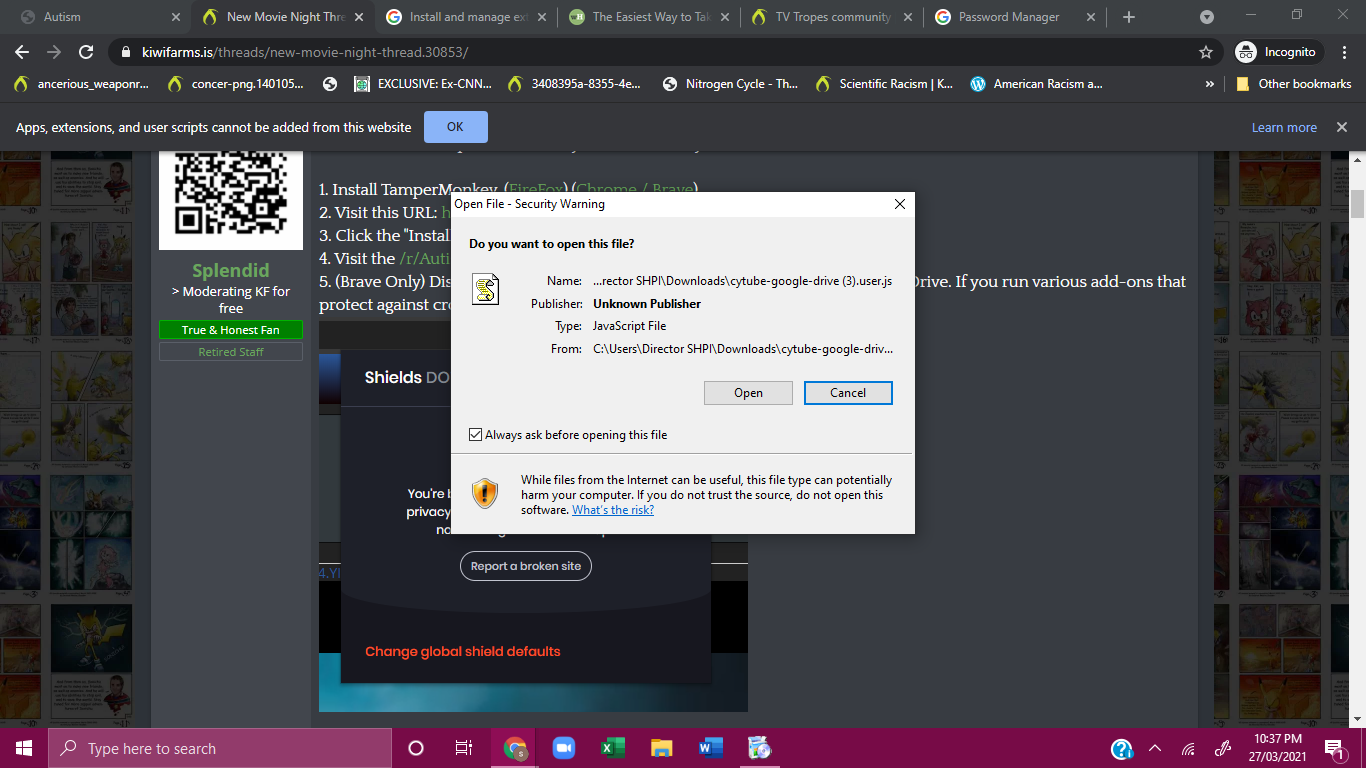Screen dimensions: 1366x768
Task: Uncheck Always ask before opening this file
Action: click(475, 435)
